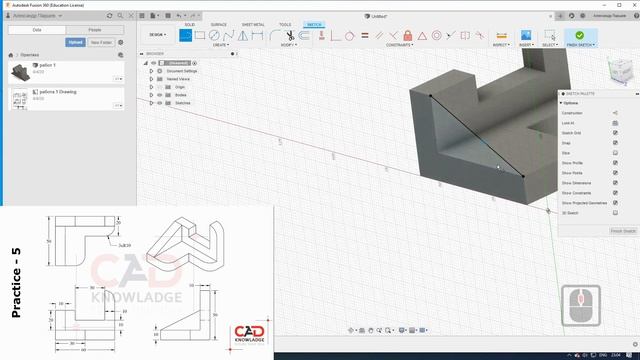The width and height of the screenshot is (640, 360).
Task: Click the Insert image icon
Action: coord(526,35)
